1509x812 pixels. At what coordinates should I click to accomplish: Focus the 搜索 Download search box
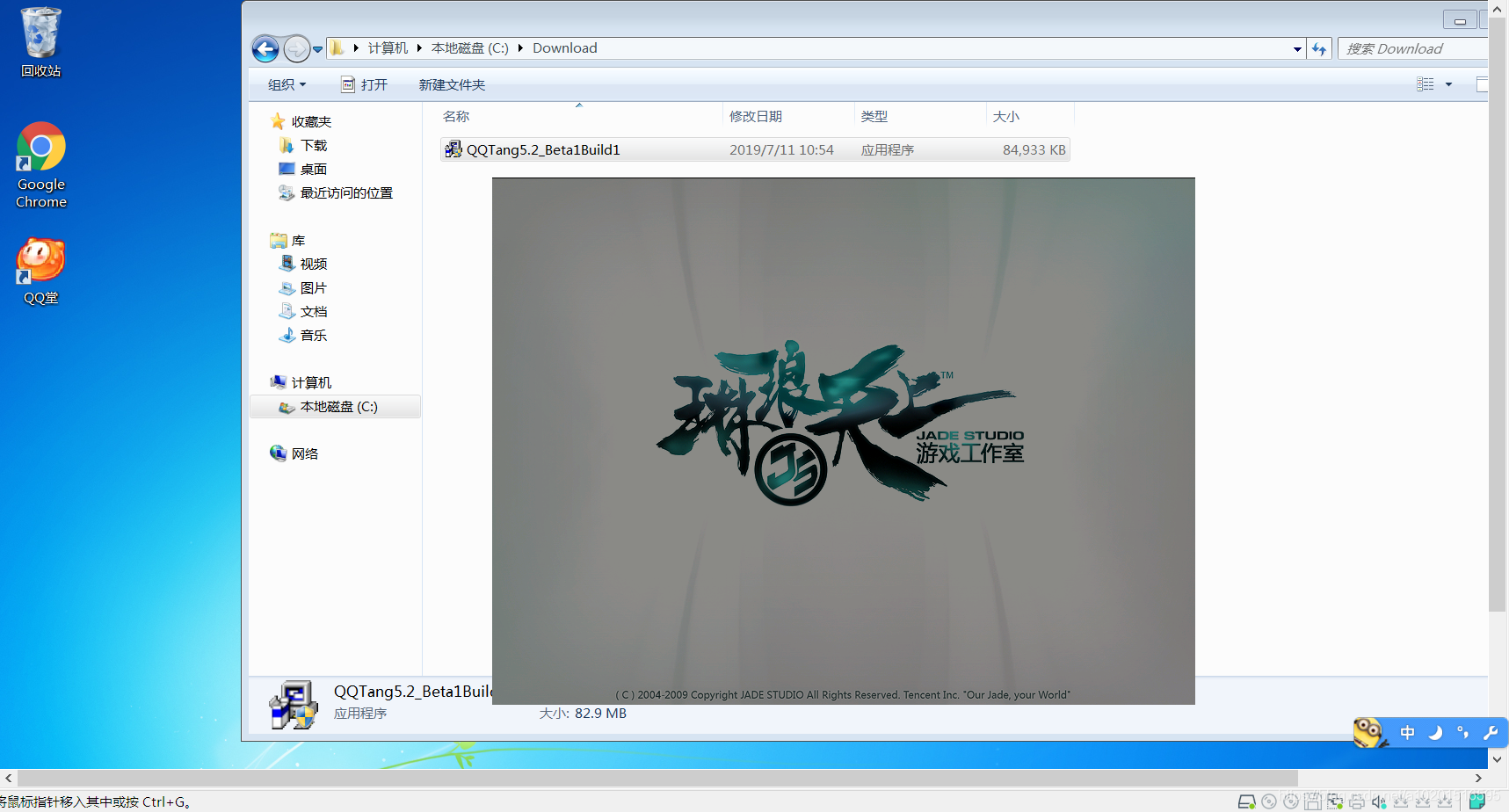pos(1413,49)
